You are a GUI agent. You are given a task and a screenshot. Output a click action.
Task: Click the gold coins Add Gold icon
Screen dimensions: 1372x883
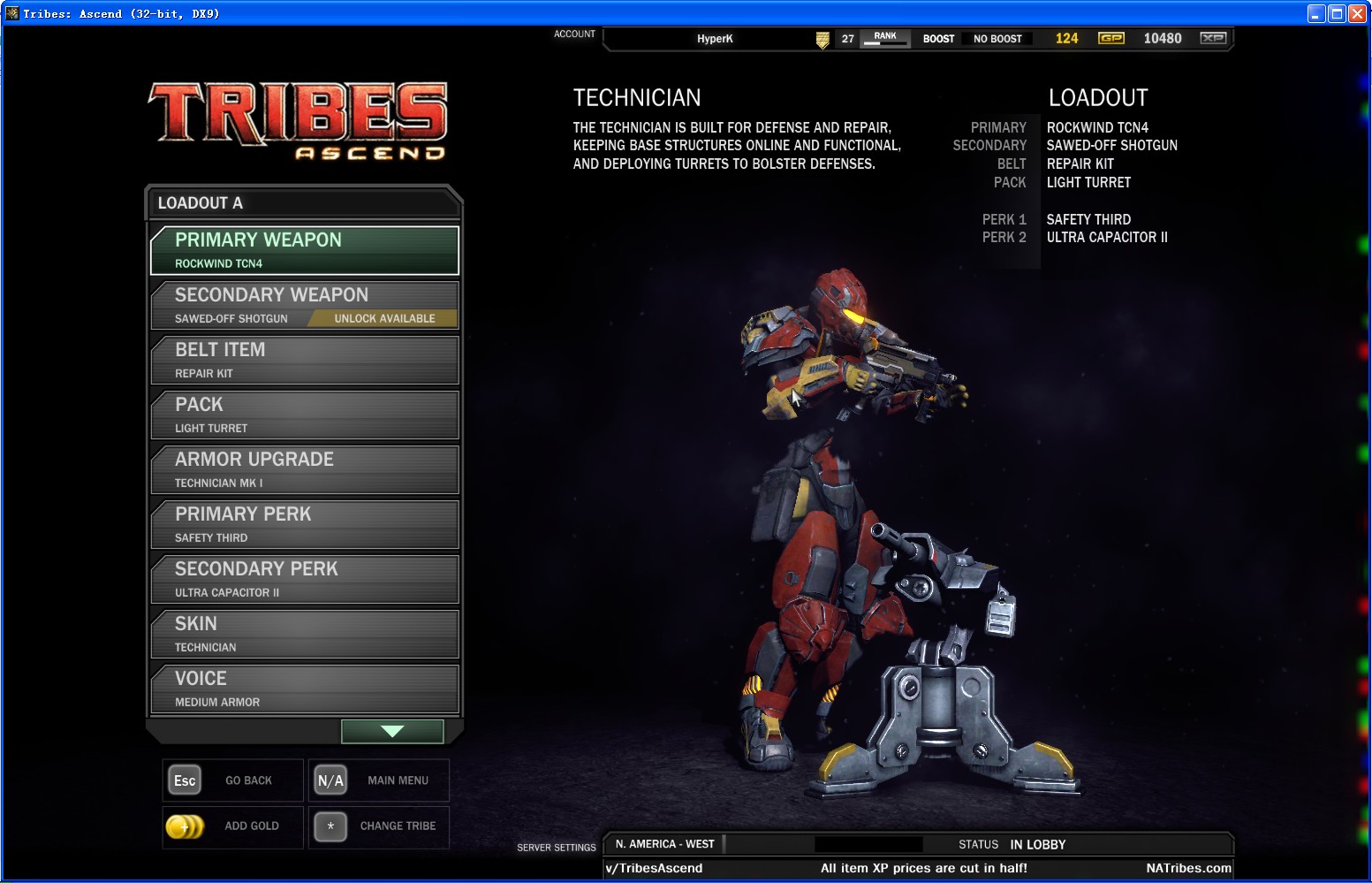185,826
